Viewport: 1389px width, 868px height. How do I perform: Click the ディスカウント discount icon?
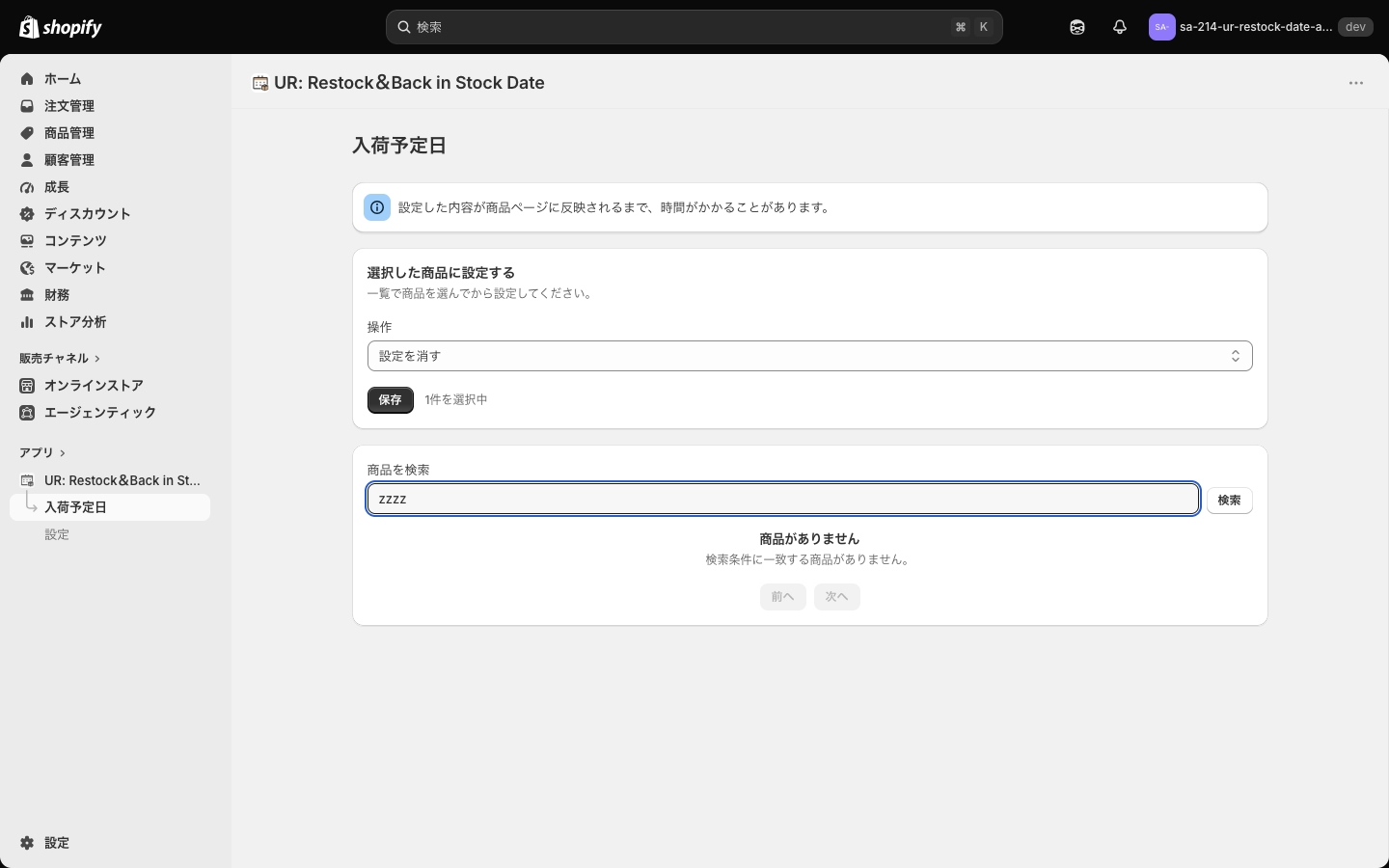(x=27, y=214)
